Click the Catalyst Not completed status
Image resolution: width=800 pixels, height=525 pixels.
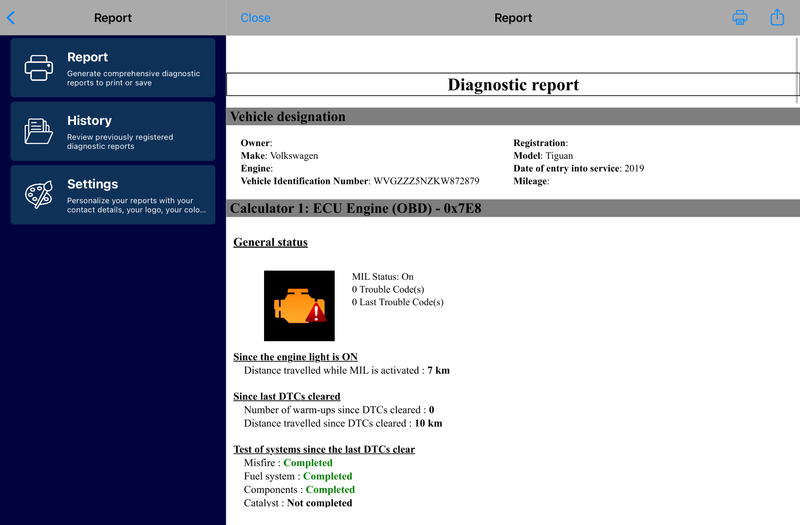(319, 503)
